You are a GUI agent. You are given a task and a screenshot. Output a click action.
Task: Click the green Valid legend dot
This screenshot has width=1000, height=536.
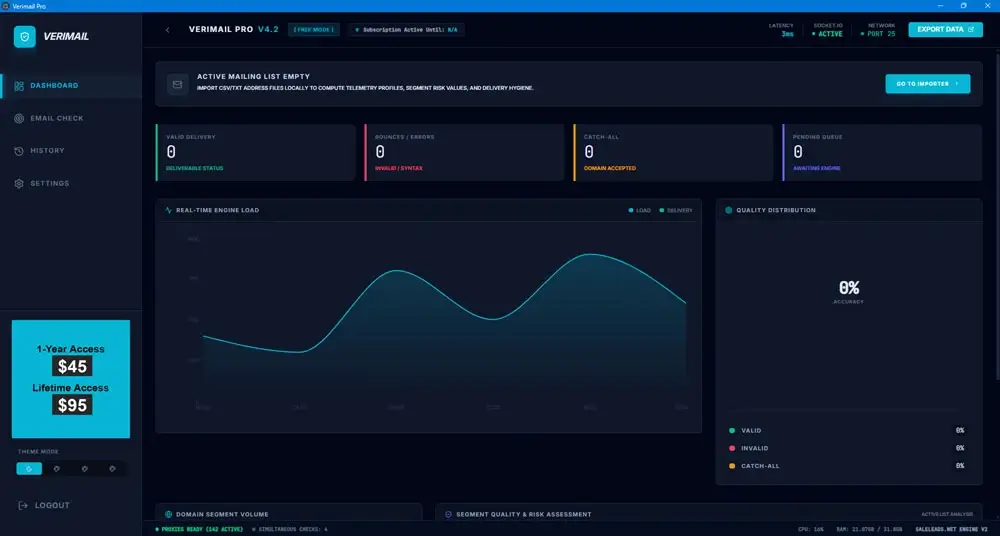pyautogui.click(x=732, y=431)
